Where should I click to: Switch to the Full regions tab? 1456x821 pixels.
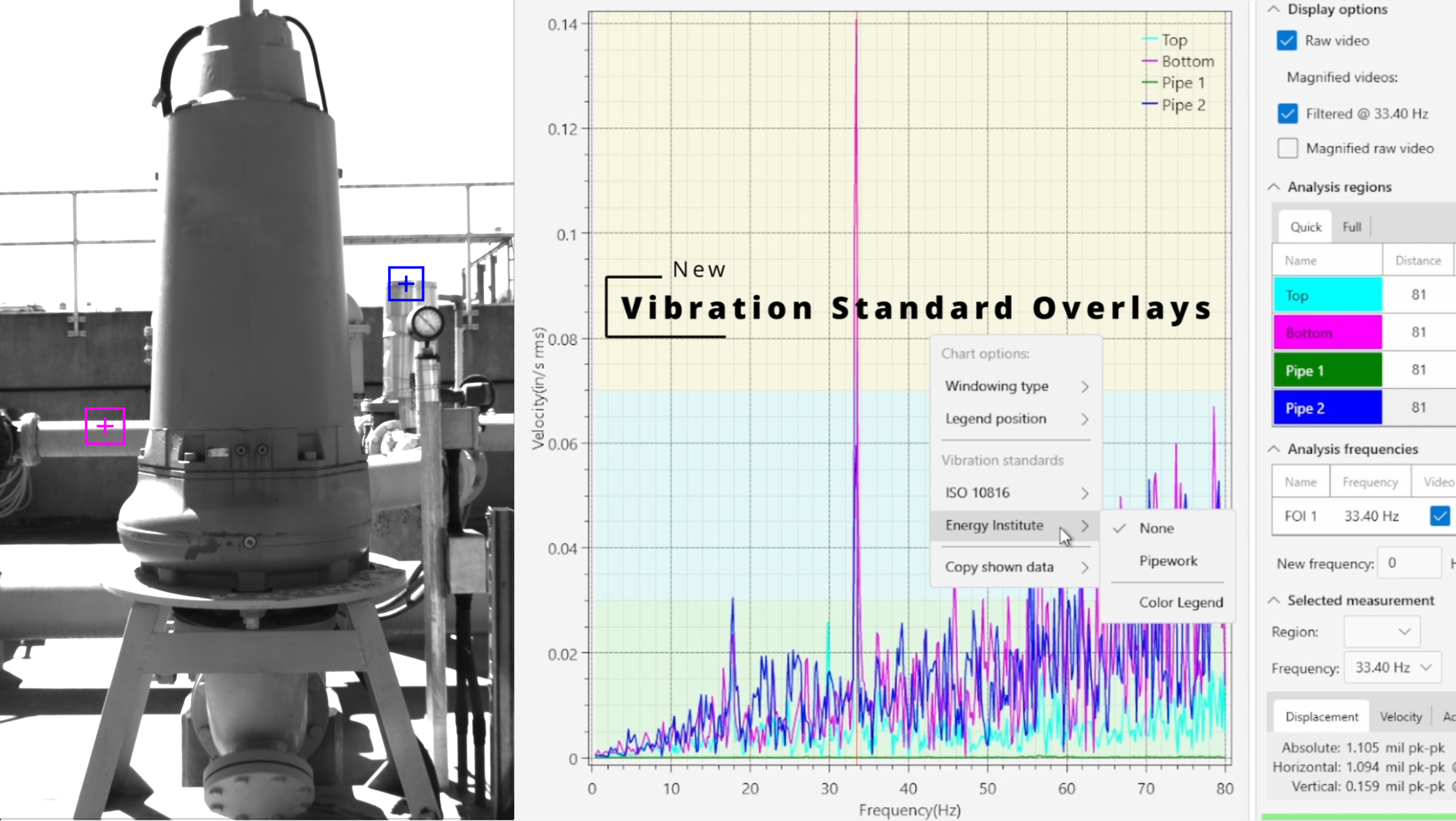pyautogui.click(x=1352, y=227)
